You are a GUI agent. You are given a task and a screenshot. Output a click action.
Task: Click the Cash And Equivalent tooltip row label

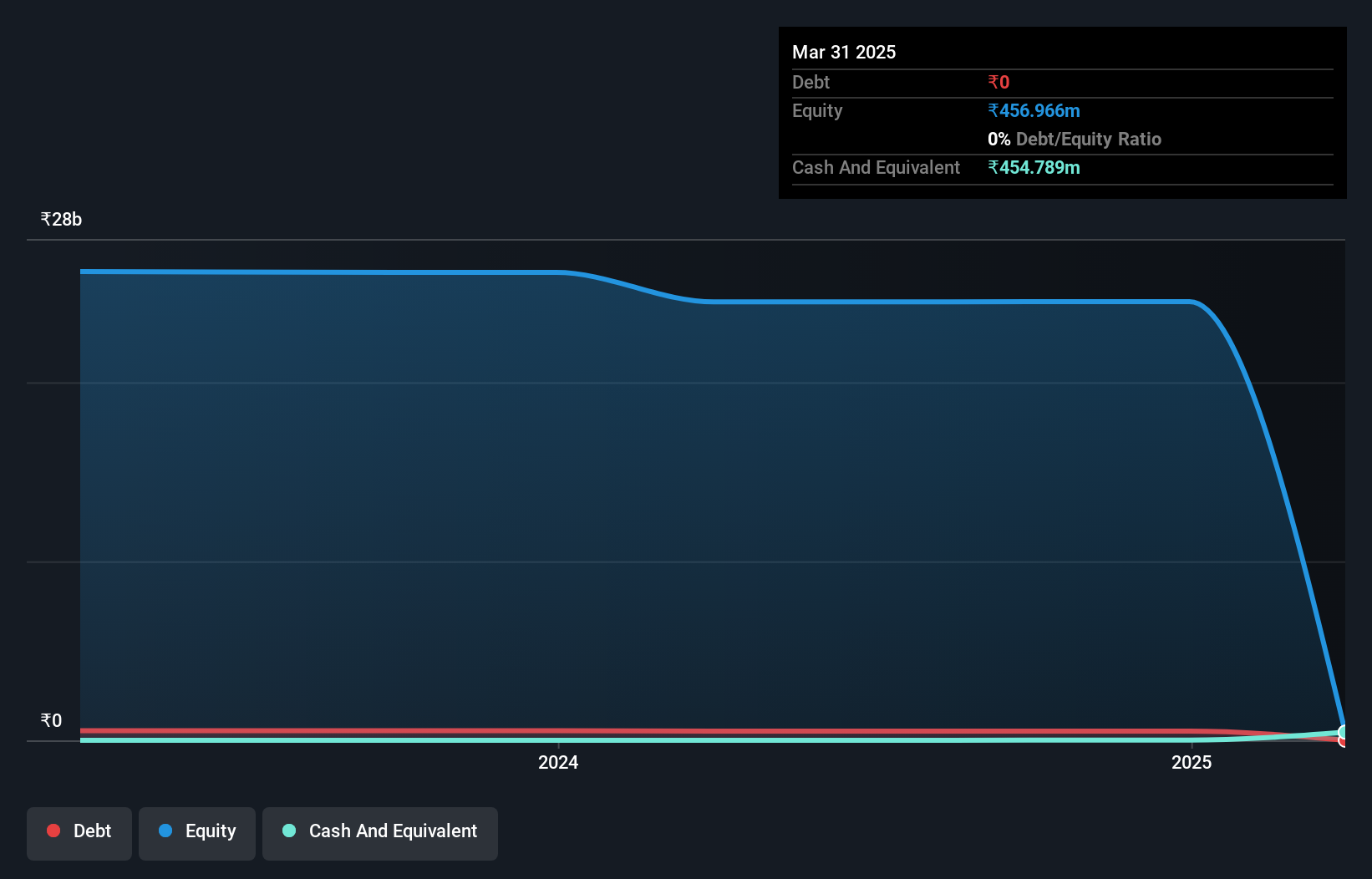pyautogui.click(x=876, y=167)
